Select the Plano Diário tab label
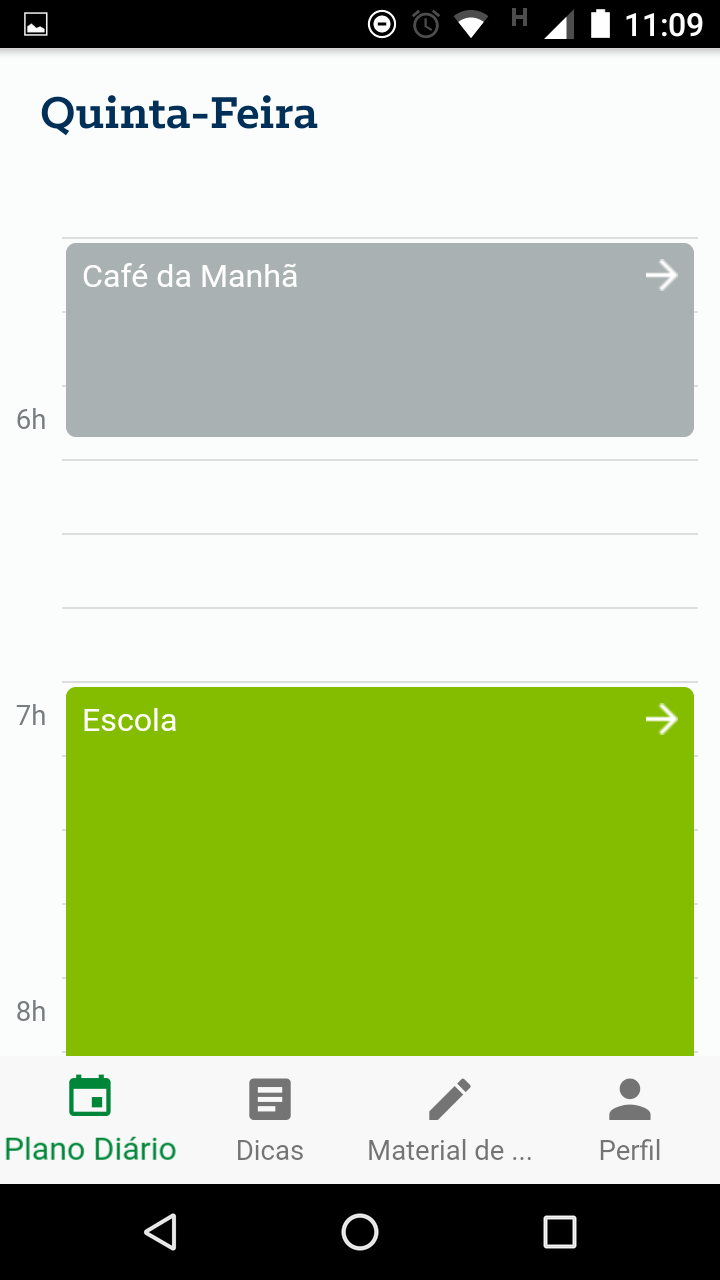The width and height of the screenshot is (720, 1280). pyautogui.click(x=90, y=1149)
